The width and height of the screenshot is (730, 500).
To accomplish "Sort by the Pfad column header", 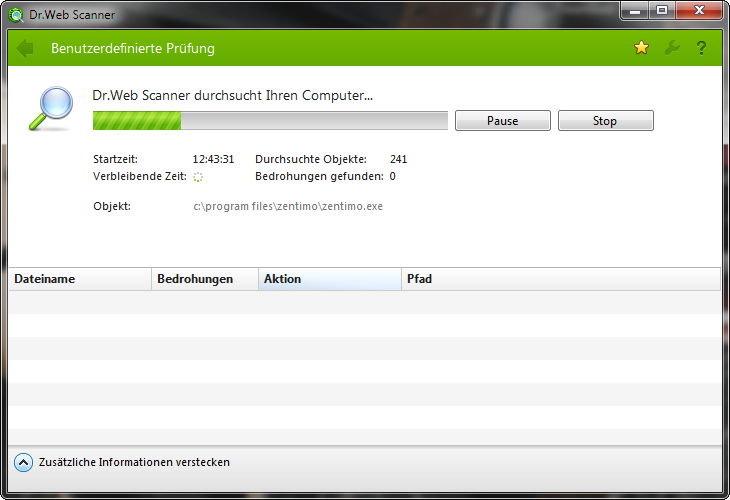I will click(561, 279).
